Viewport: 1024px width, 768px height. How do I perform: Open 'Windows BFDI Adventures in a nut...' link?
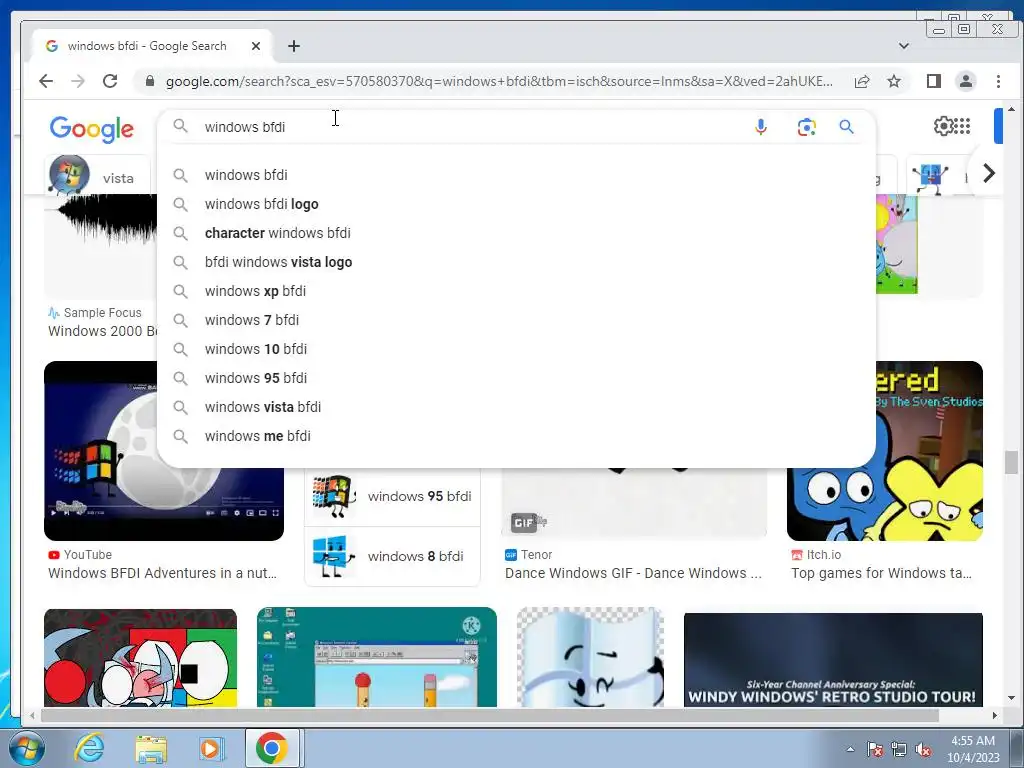coord(162,573)
